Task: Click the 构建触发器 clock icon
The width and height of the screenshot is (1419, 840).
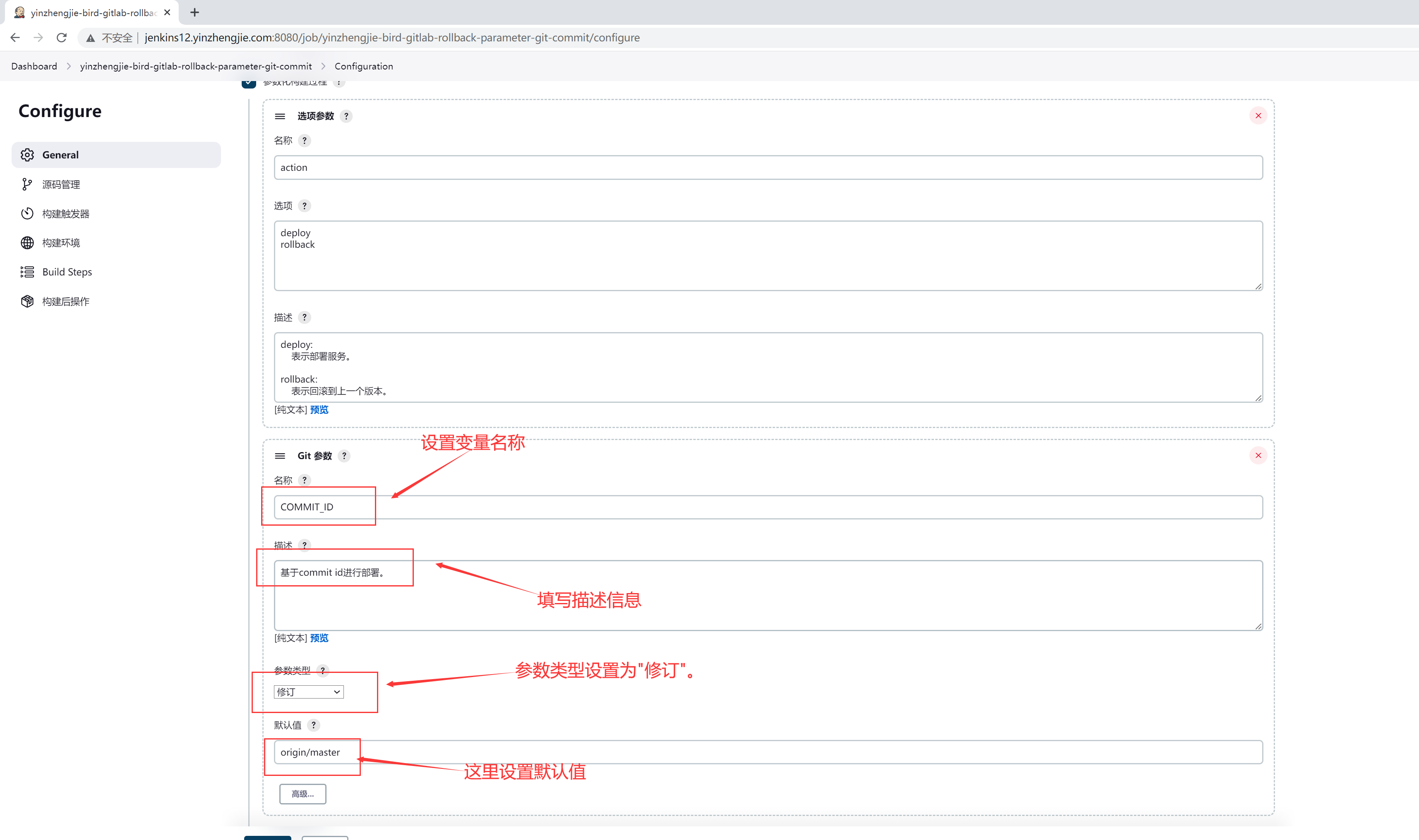Action: click(27, 213)
